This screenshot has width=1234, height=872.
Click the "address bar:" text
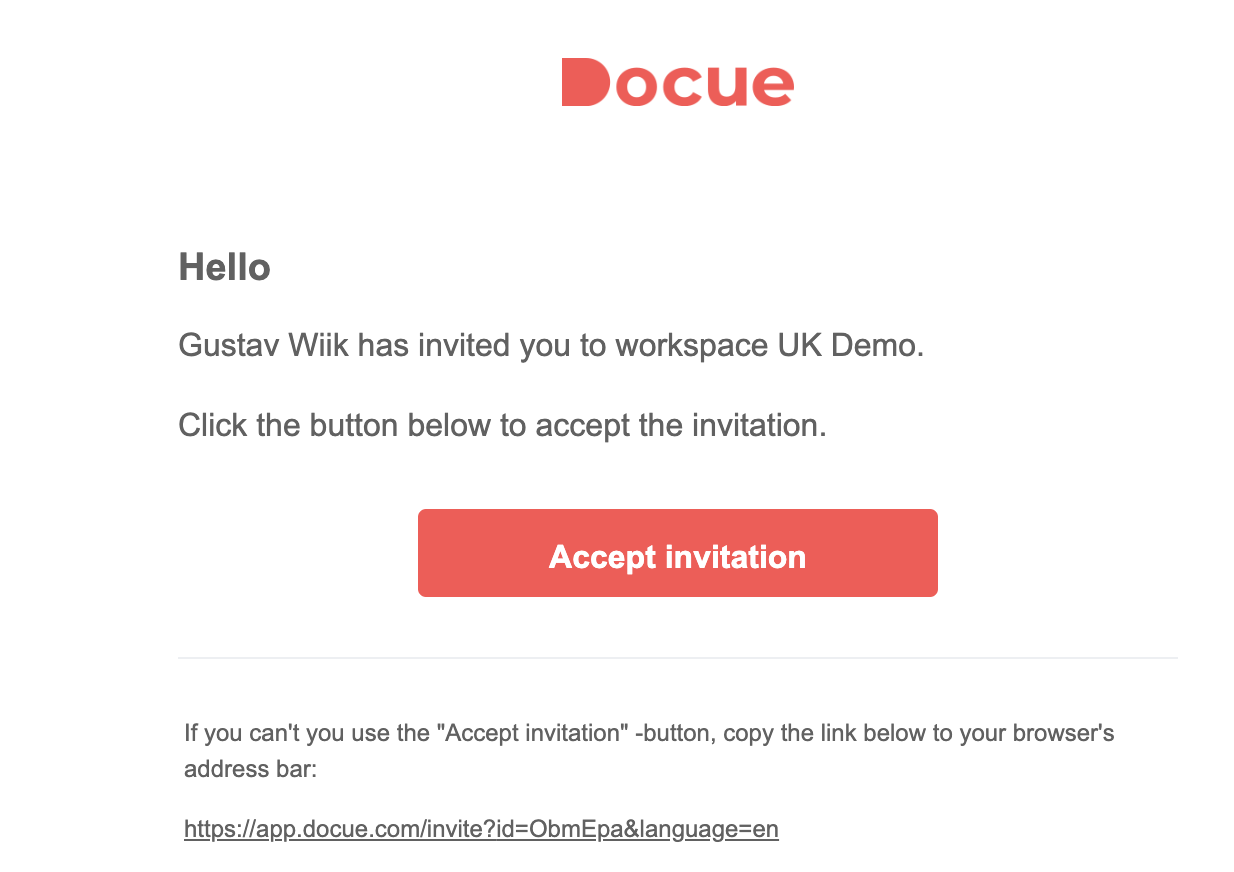coord(250,770)
